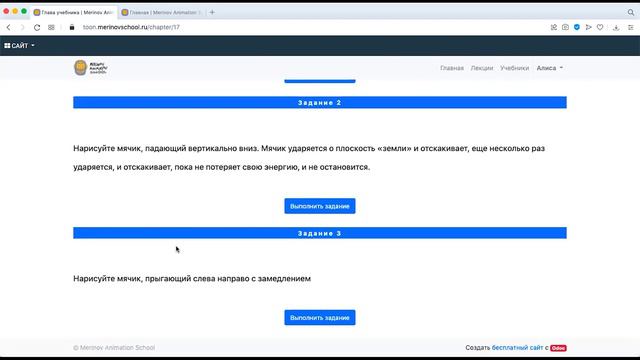Viewport: 640px width, 360px height.
Task: Add the page to bookmarks with the heart icon
Action: tap(600, 27)
